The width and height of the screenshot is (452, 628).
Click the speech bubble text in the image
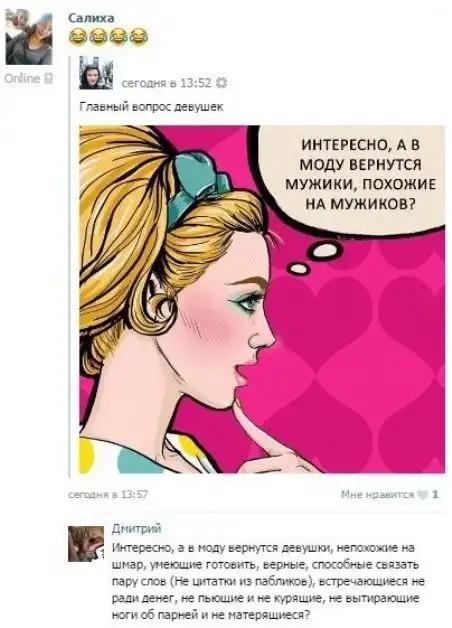point(360,175)
